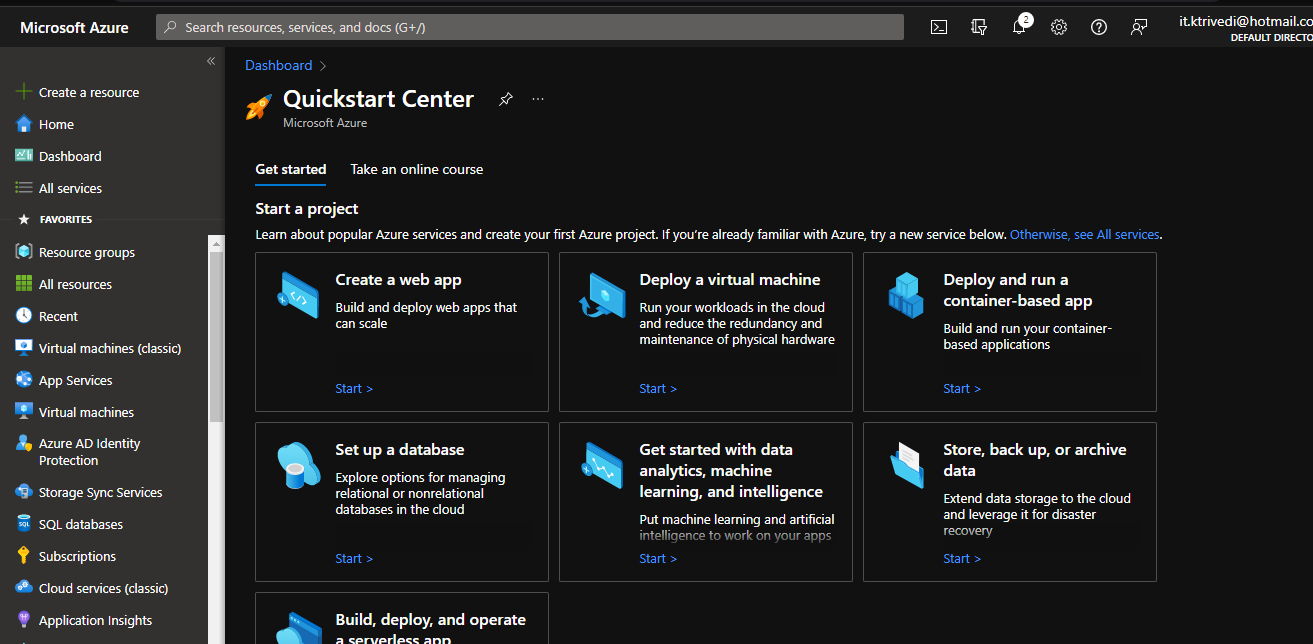
Task: Open the feedback icon in header
Action: tap(1139, 27)
